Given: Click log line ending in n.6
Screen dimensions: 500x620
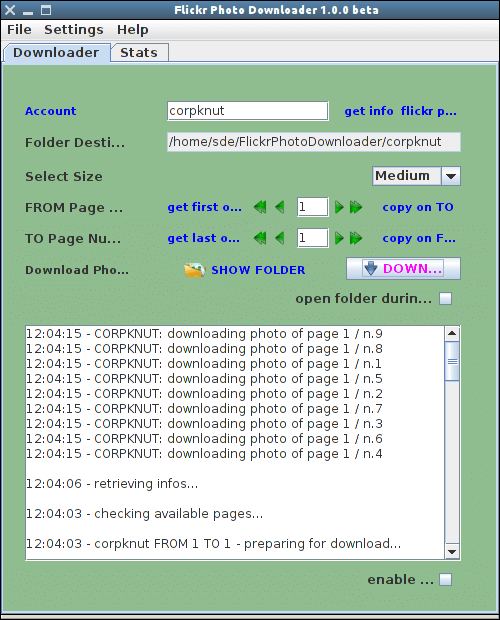Looking at the screenshot, I should point(204,439).
